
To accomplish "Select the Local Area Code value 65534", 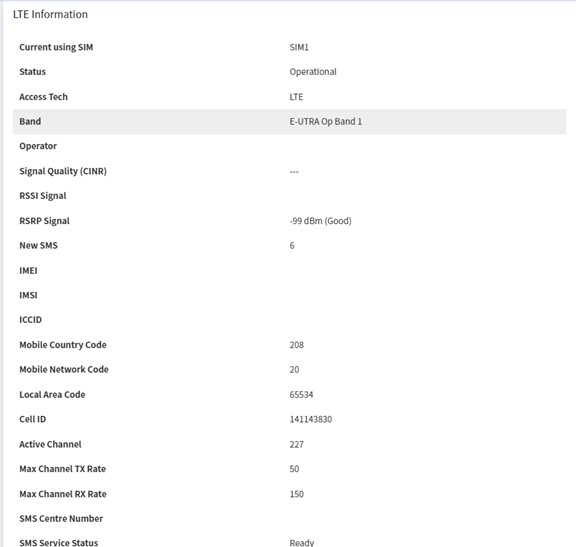I will (301, 395).
